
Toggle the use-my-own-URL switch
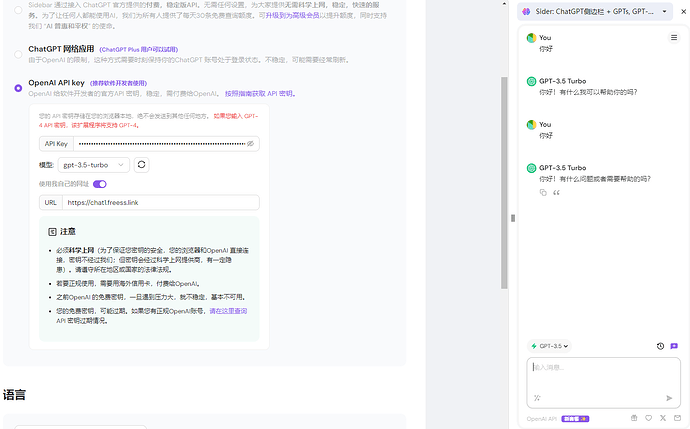coord(99,184)
